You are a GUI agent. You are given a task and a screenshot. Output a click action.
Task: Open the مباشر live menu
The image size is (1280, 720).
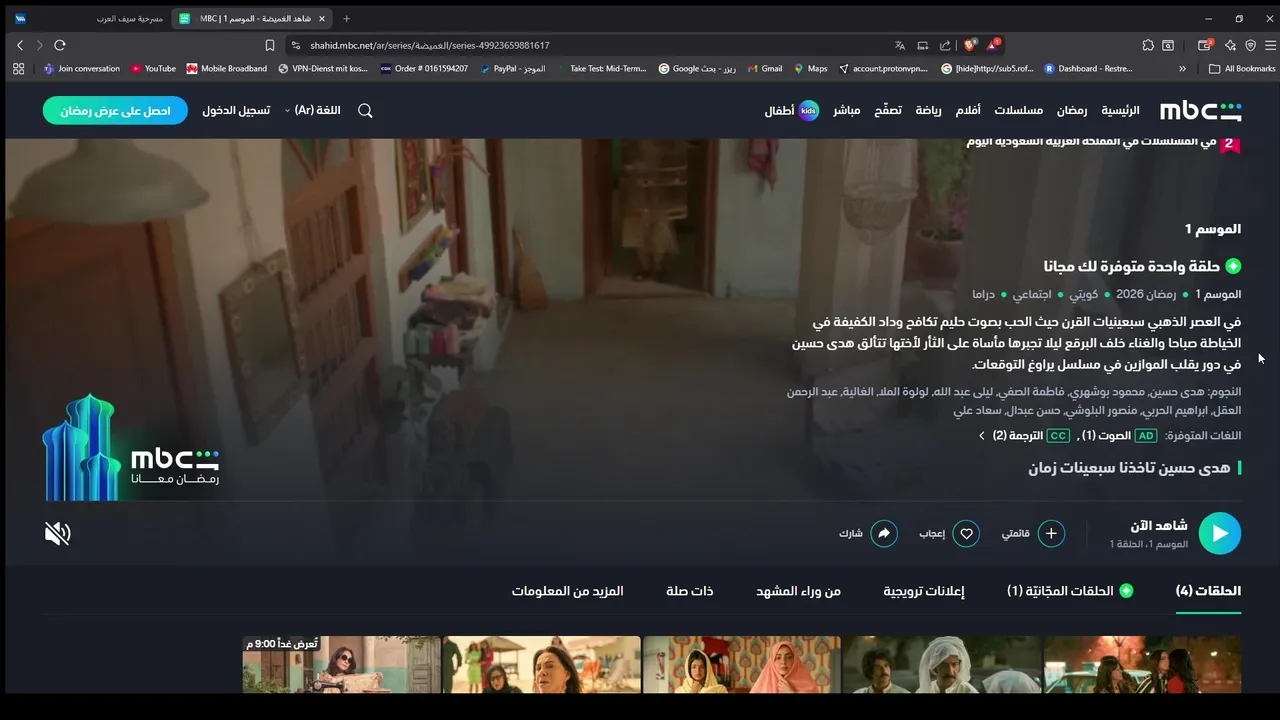coord(847,110)
